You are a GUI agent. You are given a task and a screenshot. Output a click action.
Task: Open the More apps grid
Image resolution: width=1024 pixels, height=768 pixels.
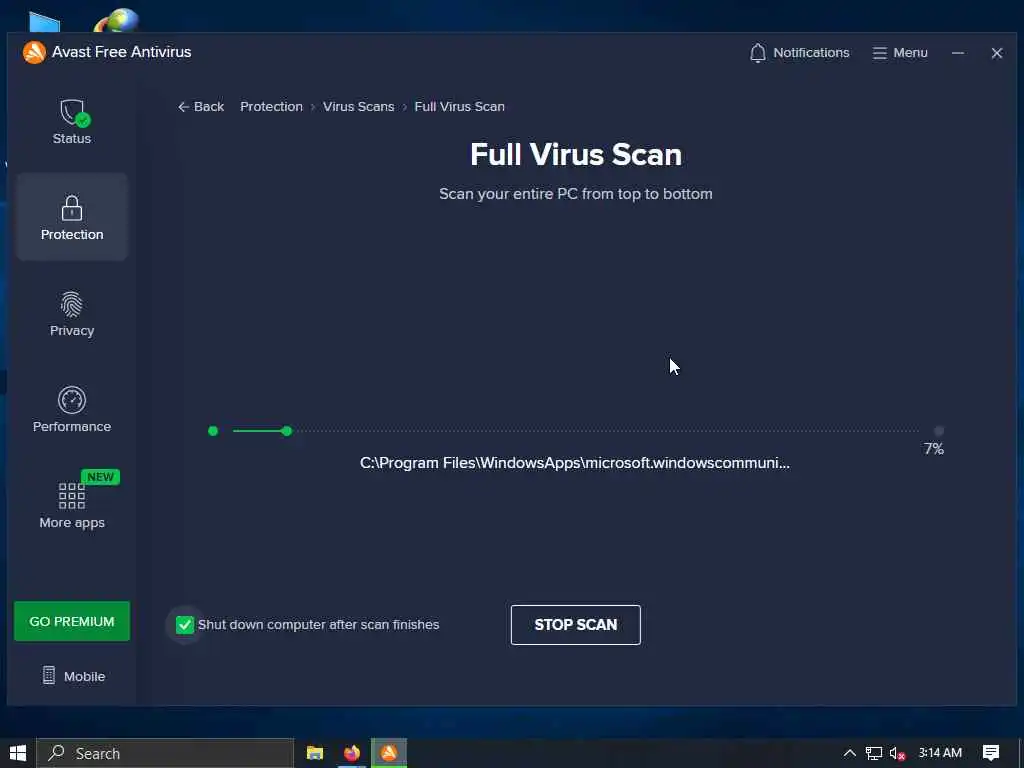pyautogui.click(x=72, y=505)
